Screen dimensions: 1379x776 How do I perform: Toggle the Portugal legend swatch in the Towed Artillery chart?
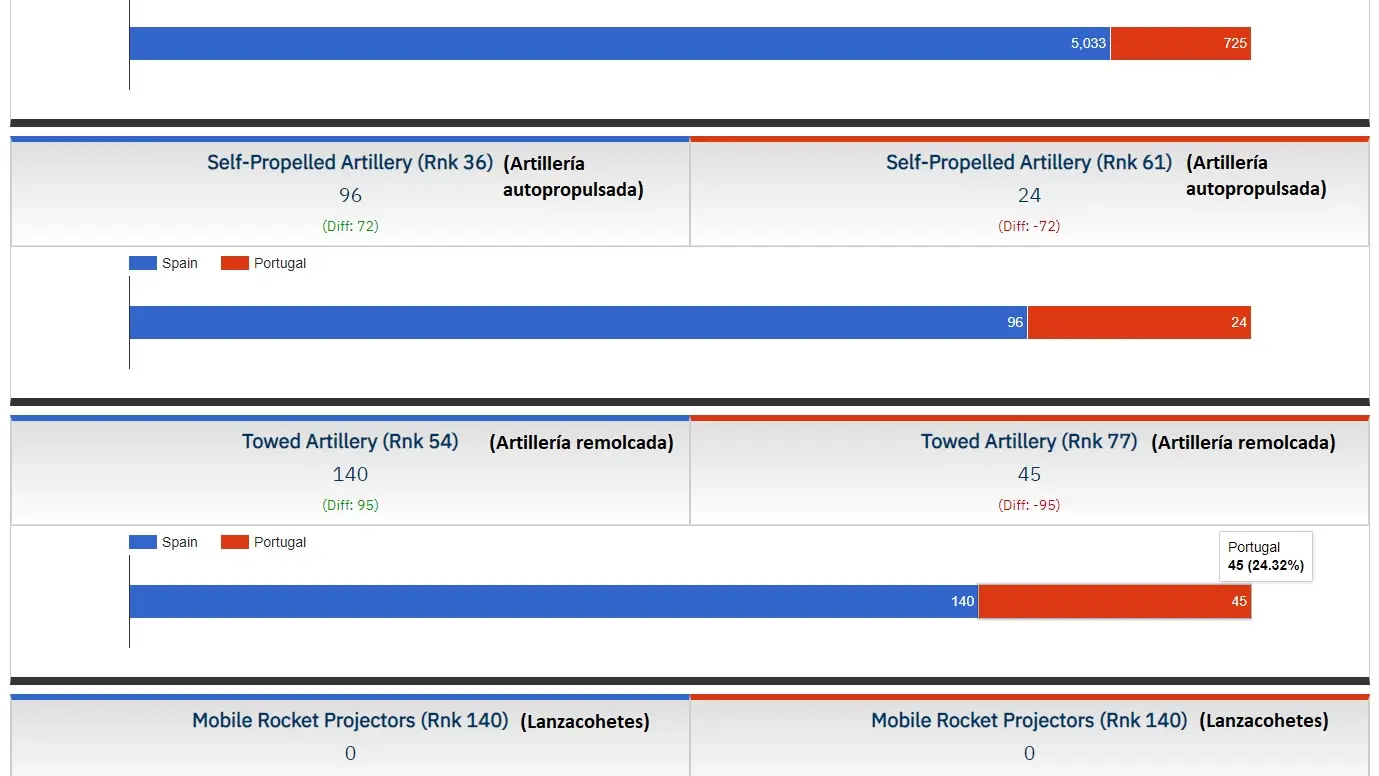click(x=234, y=542)
